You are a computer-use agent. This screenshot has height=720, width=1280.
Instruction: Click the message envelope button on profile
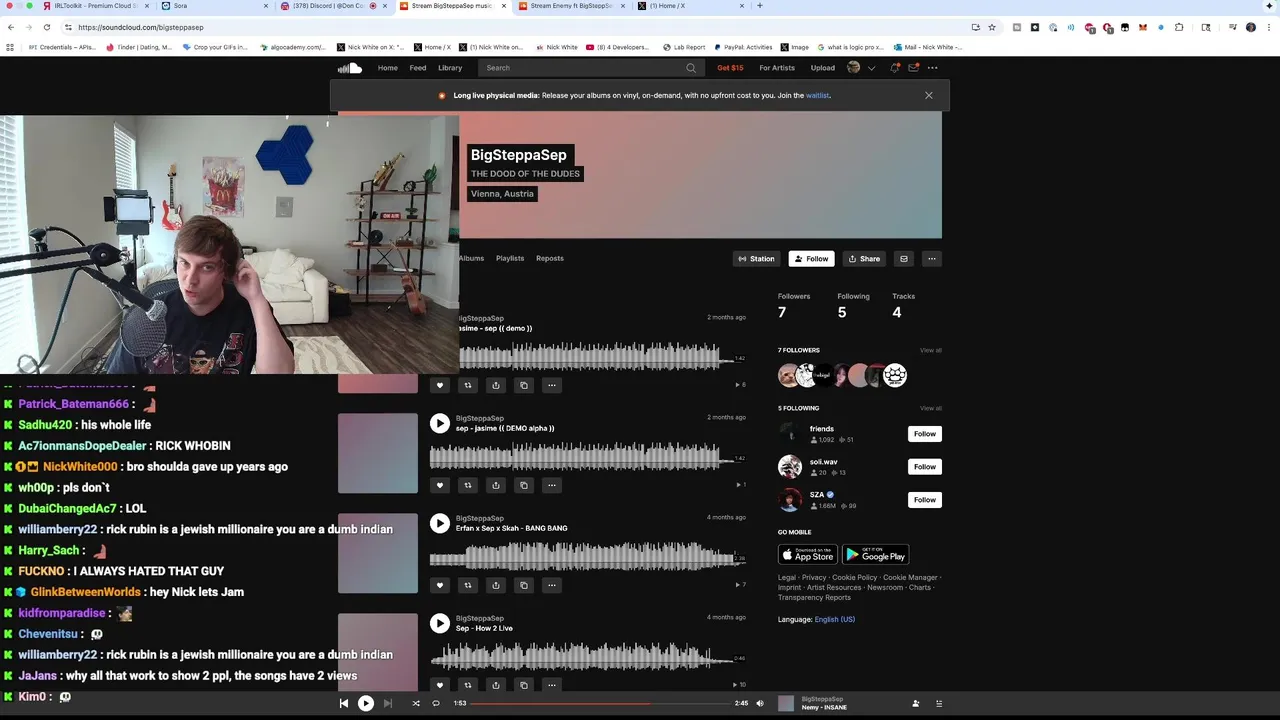click(x=903, y=259)
